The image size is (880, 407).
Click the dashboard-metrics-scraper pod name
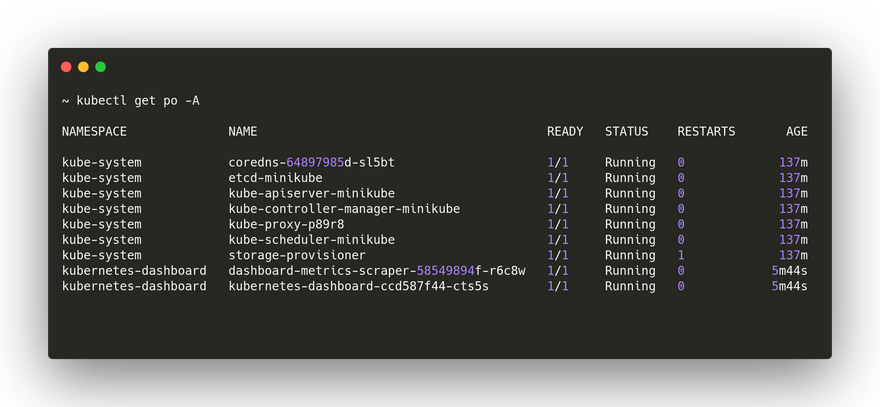[376, 271]
